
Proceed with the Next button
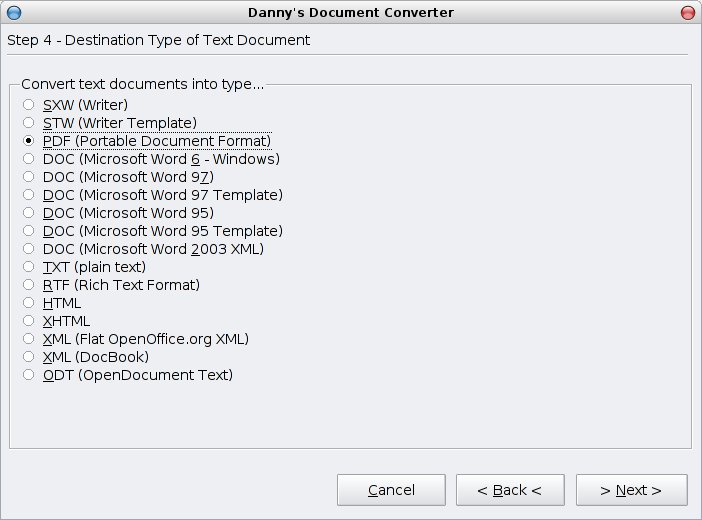(631, 490)
